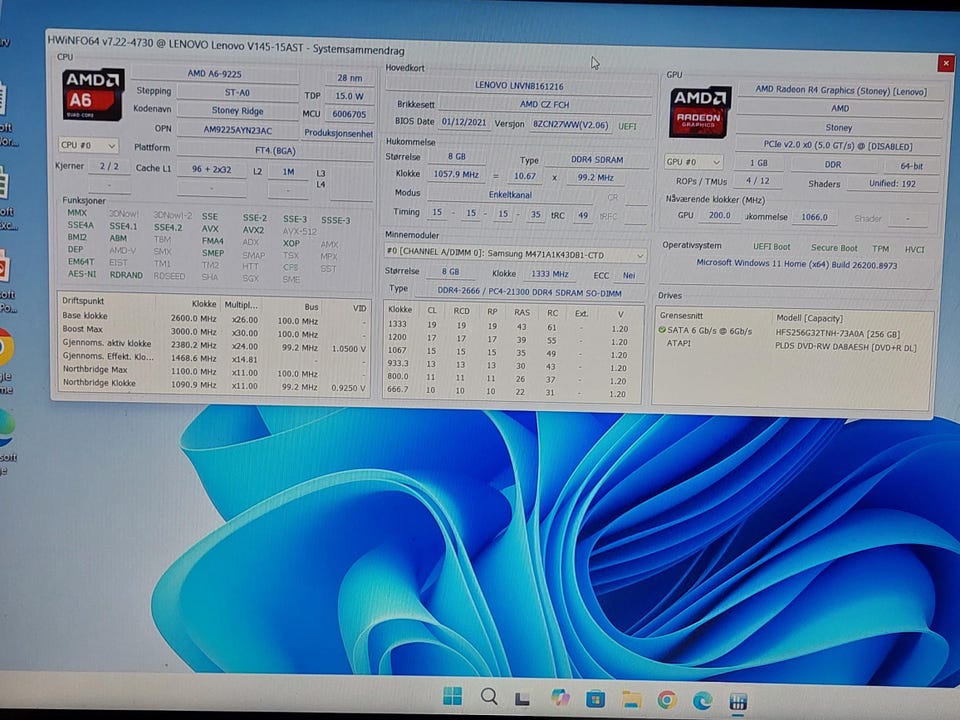Image resolution: width=960 pixels, height=720 pixels.
Task: Click the ECC Nei field
Action: tap(629, 276)
